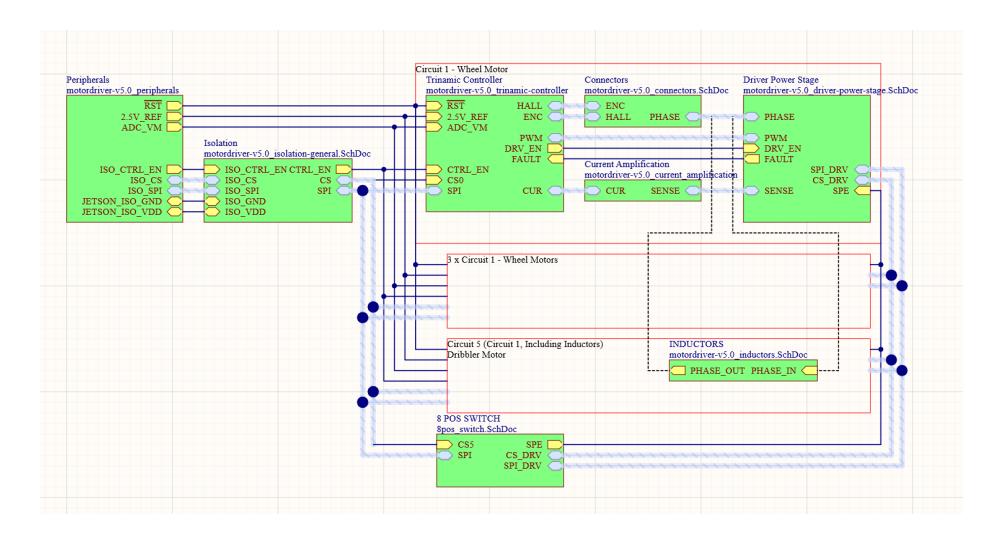The width and height of the screenshot is (994, 533).
Task: Select the "INDUCTORS" sheet title
Action: tap(696, 344)
